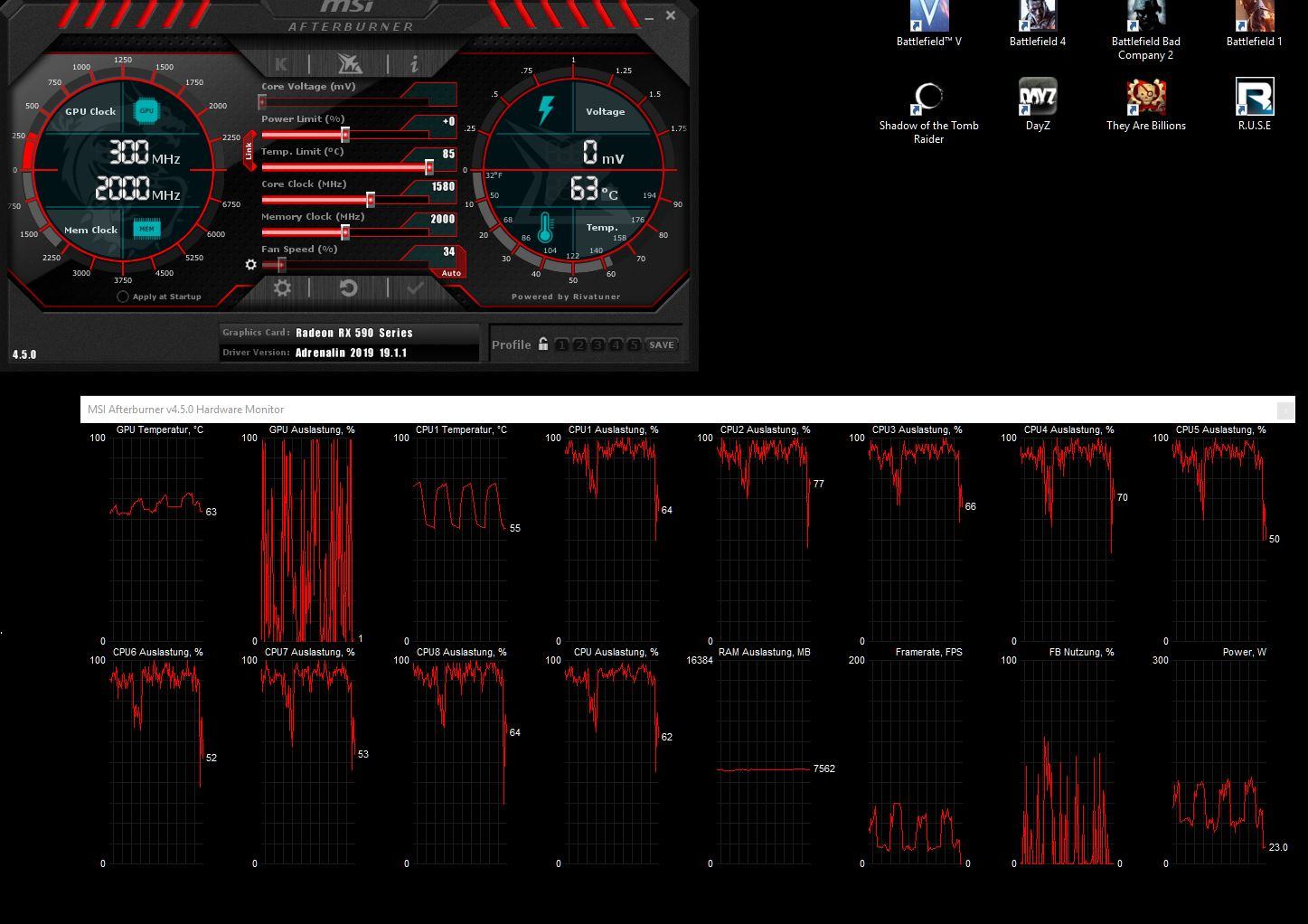Open Battlefield 4 desktop shortcut
The image size is (1308, 924).
(x=1038, y=24)
